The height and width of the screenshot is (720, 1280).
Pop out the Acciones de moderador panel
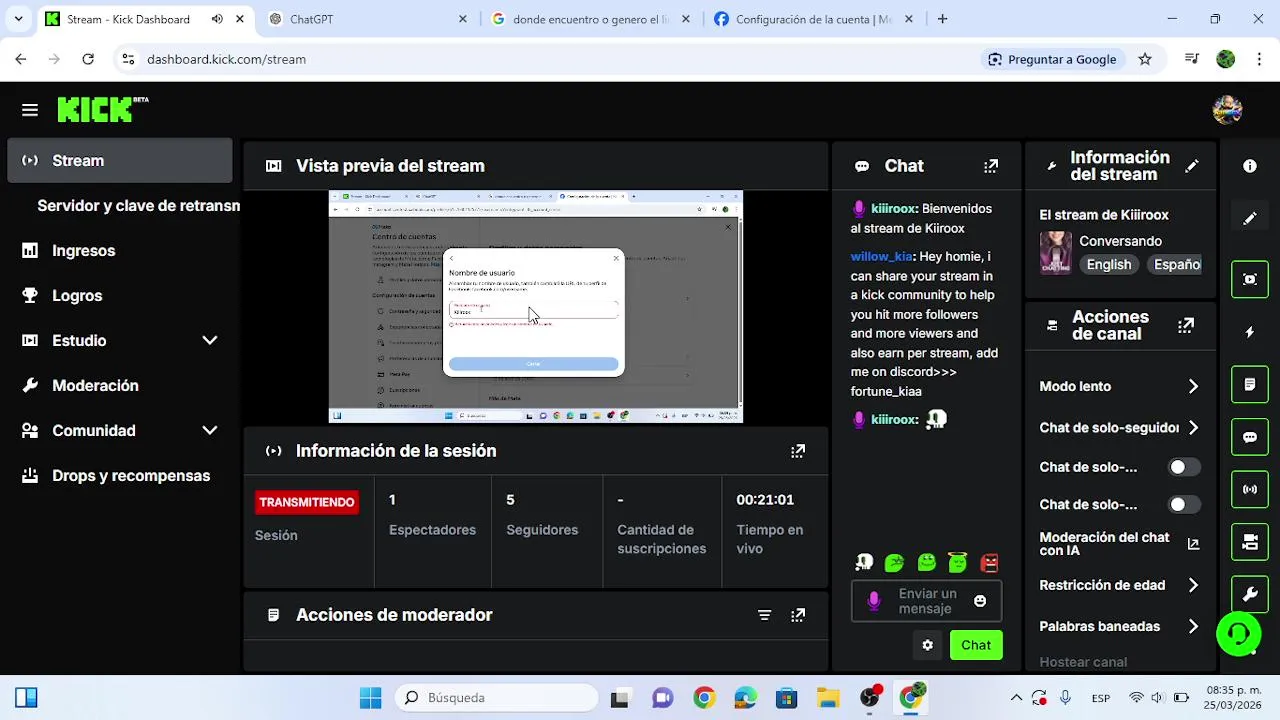click(798, 615)
